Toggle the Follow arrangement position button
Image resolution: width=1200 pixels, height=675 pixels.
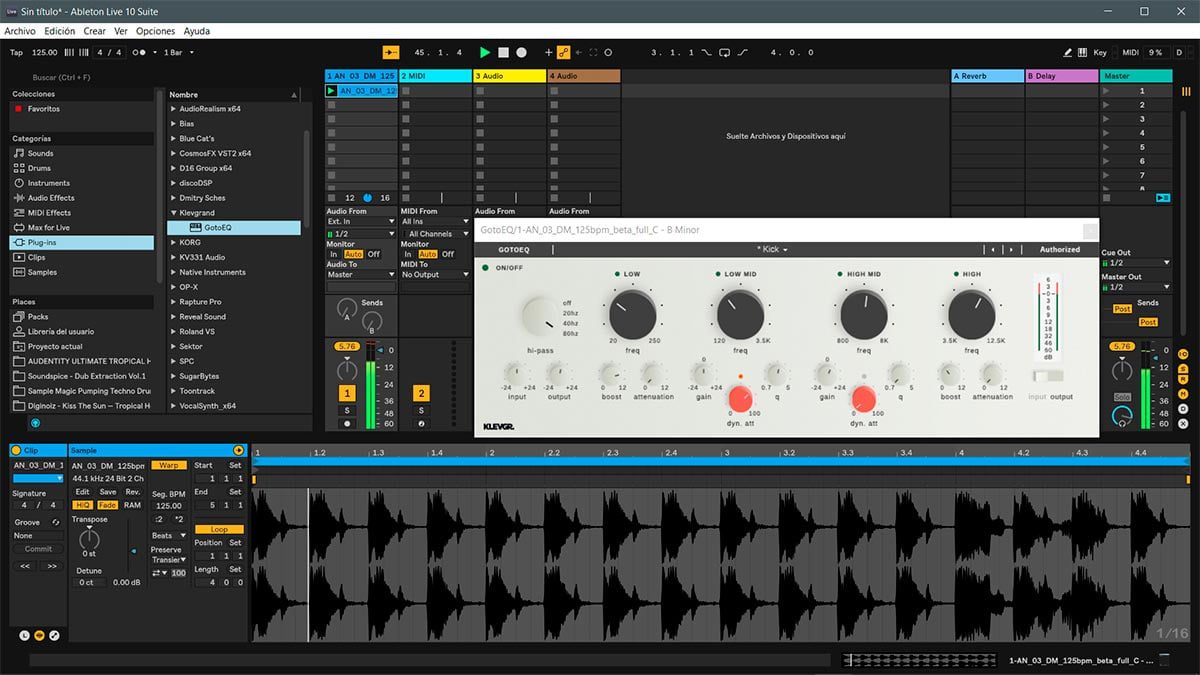[390, 52]
